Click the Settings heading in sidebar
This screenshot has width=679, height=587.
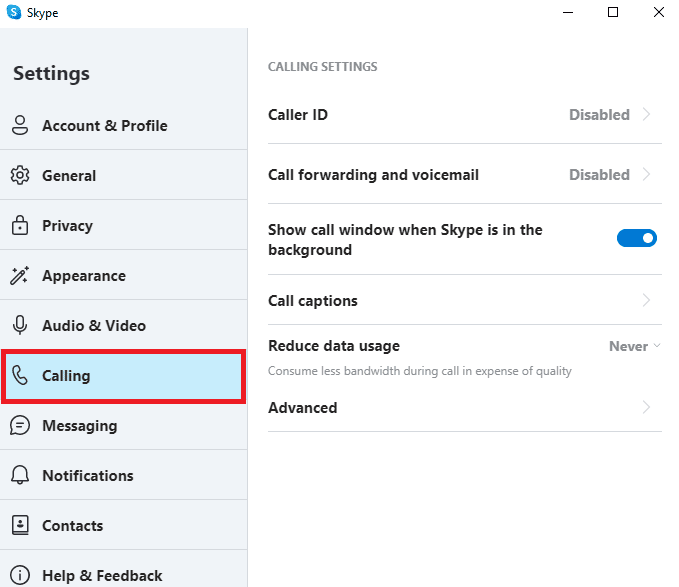coord(51,74)
